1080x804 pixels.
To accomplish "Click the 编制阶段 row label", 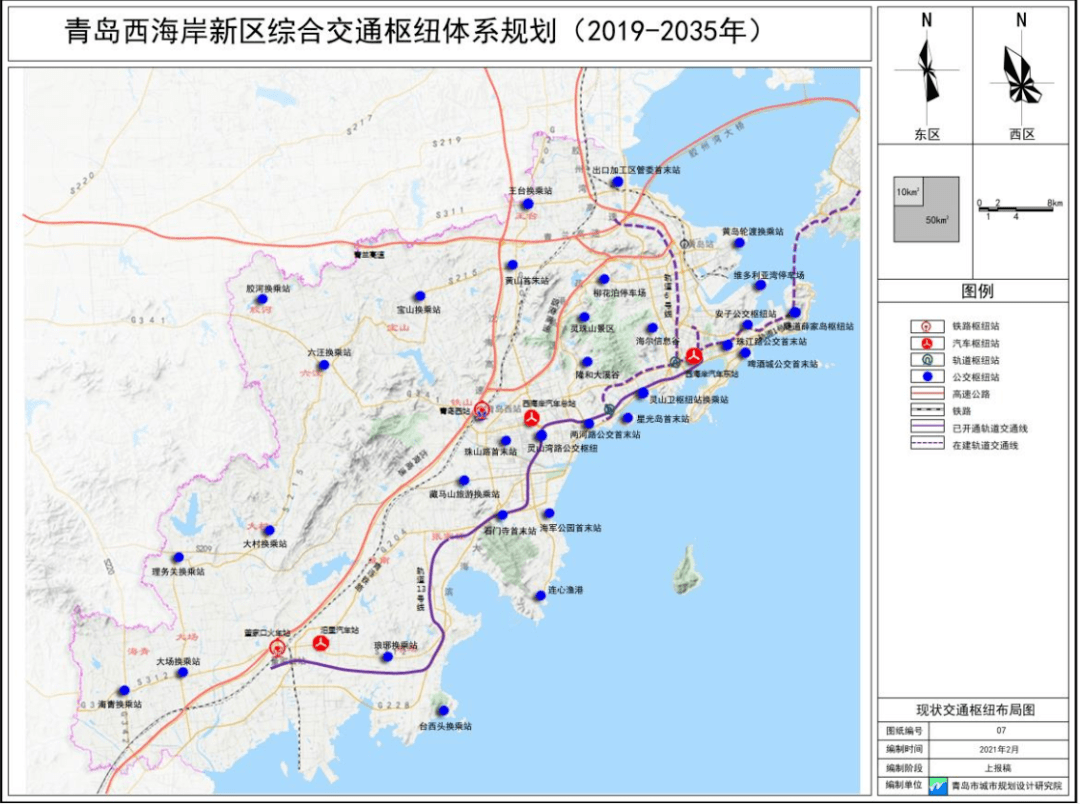I will tap(907, 767).
